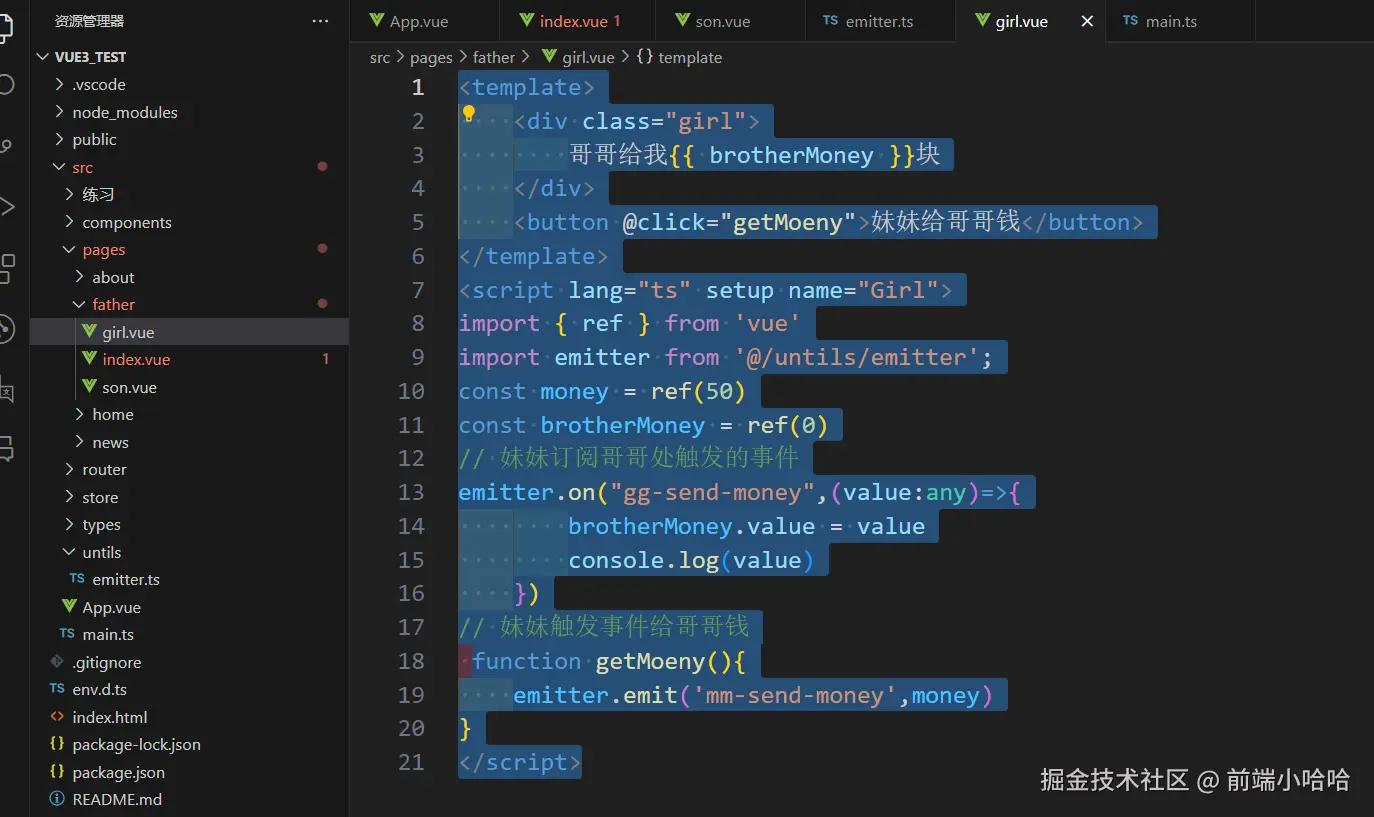Click line number 13 in the gutter
Viewport: 1374px width, 817px height.
click(411, 492)
